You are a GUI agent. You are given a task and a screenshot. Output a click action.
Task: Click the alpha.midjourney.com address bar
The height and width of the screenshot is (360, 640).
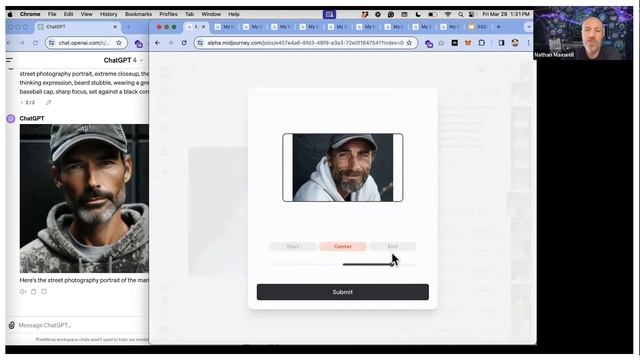(305, 43)
